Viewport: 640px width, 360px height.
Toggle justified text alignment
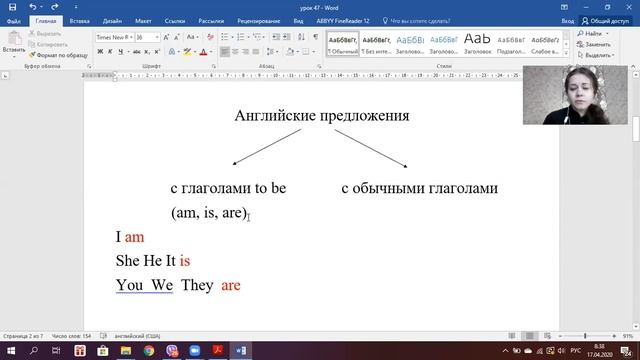point(256,52)
